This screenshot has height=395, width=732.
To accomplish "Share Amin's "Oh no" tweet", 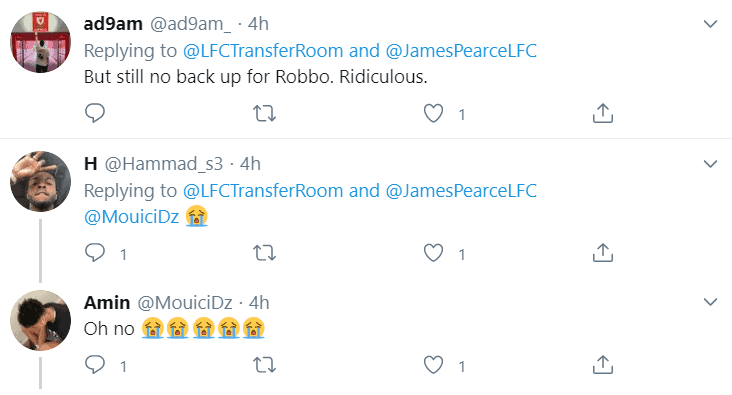I will point(603,365).
